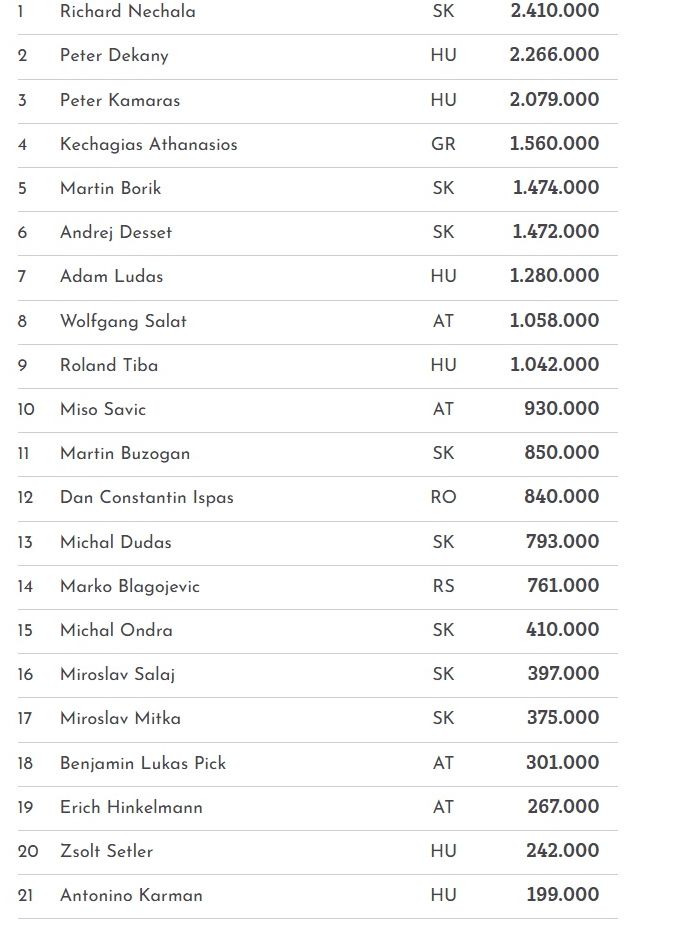Image resolution: width=675 pixels, height=945 pixels.
Task: Click the RS country code
Action: point(443,586)
